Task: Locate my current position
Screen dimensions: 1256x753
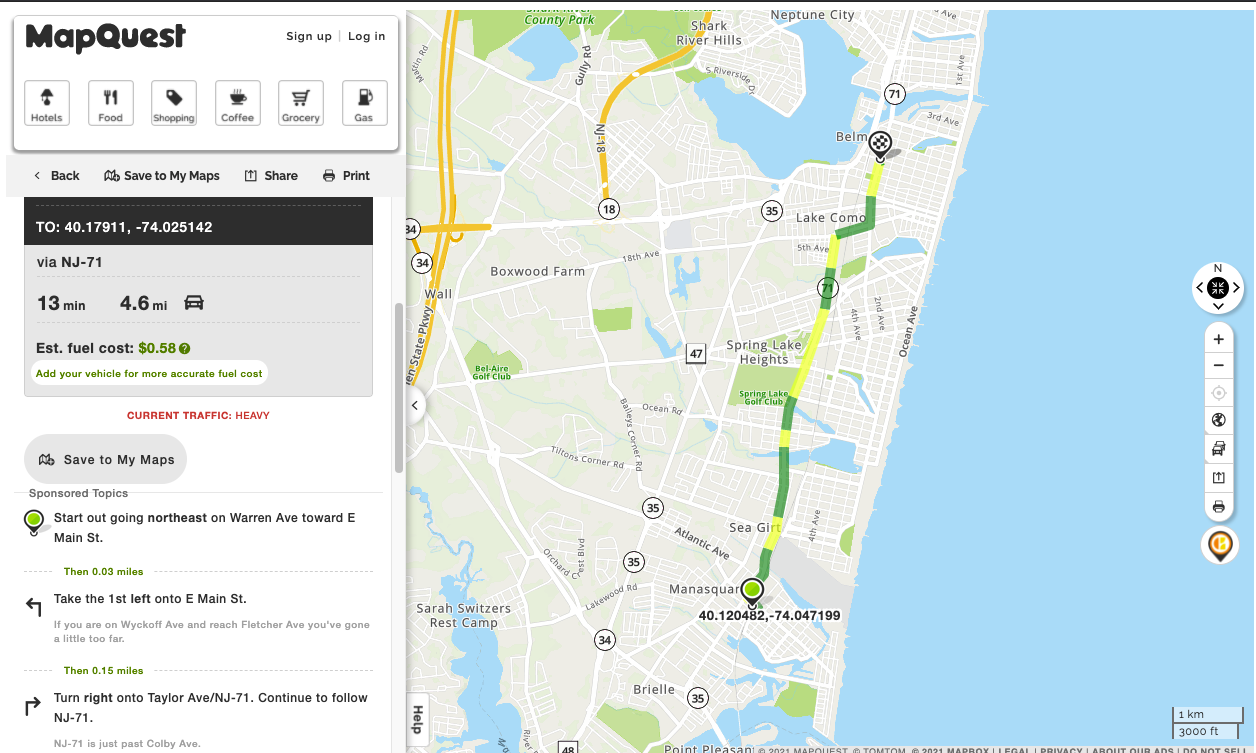Action: point(1218,393)
